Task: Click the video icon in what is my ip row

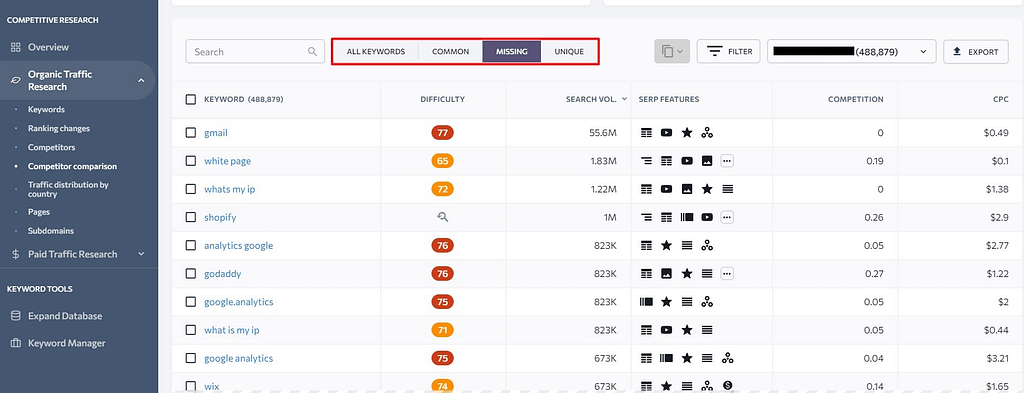Action: pos(666,330)
